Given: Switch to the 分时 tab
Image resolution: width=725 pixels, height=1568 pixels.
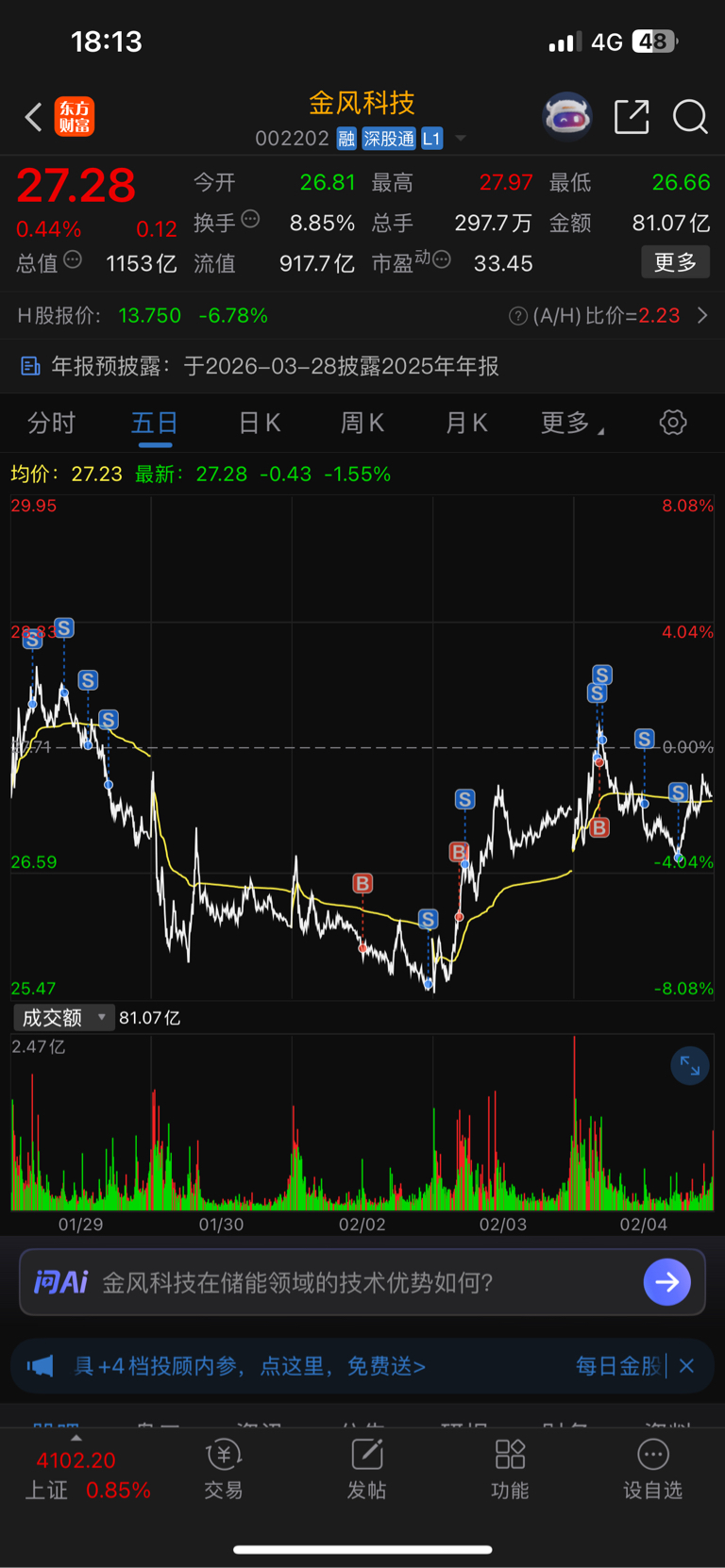Looking at the screenshot, I should click(51, 423).
